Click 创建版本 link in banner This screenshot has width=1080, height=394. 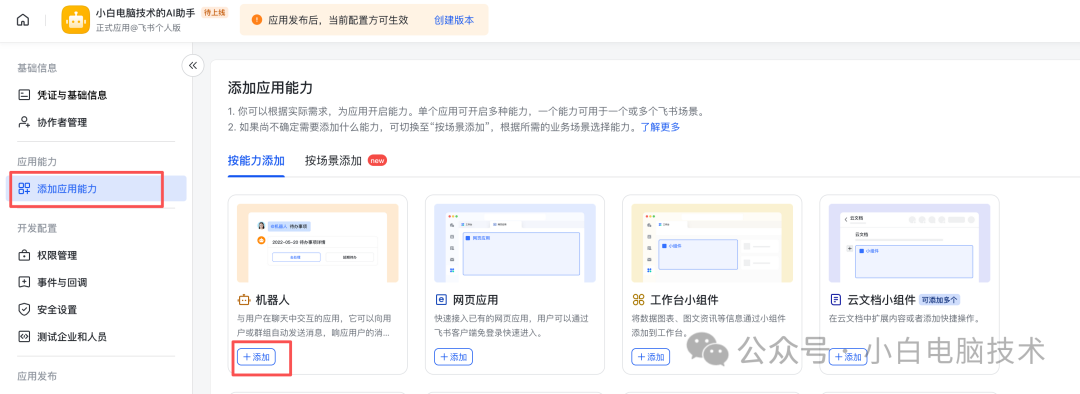(x=454, y=20)
